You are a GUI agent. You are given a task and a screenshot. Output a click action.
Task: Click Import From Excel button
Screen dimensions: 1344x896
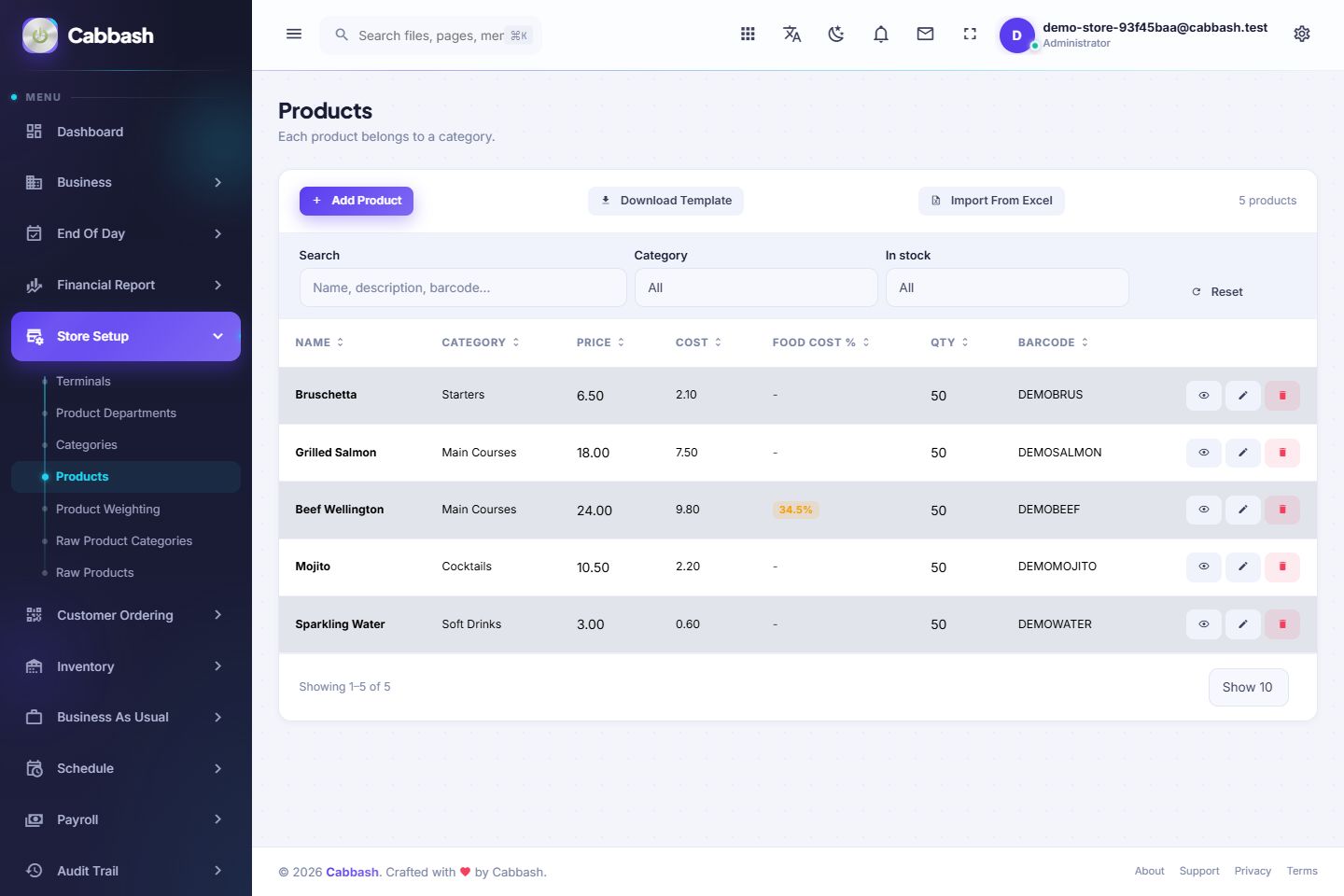[x=991, y=201]
